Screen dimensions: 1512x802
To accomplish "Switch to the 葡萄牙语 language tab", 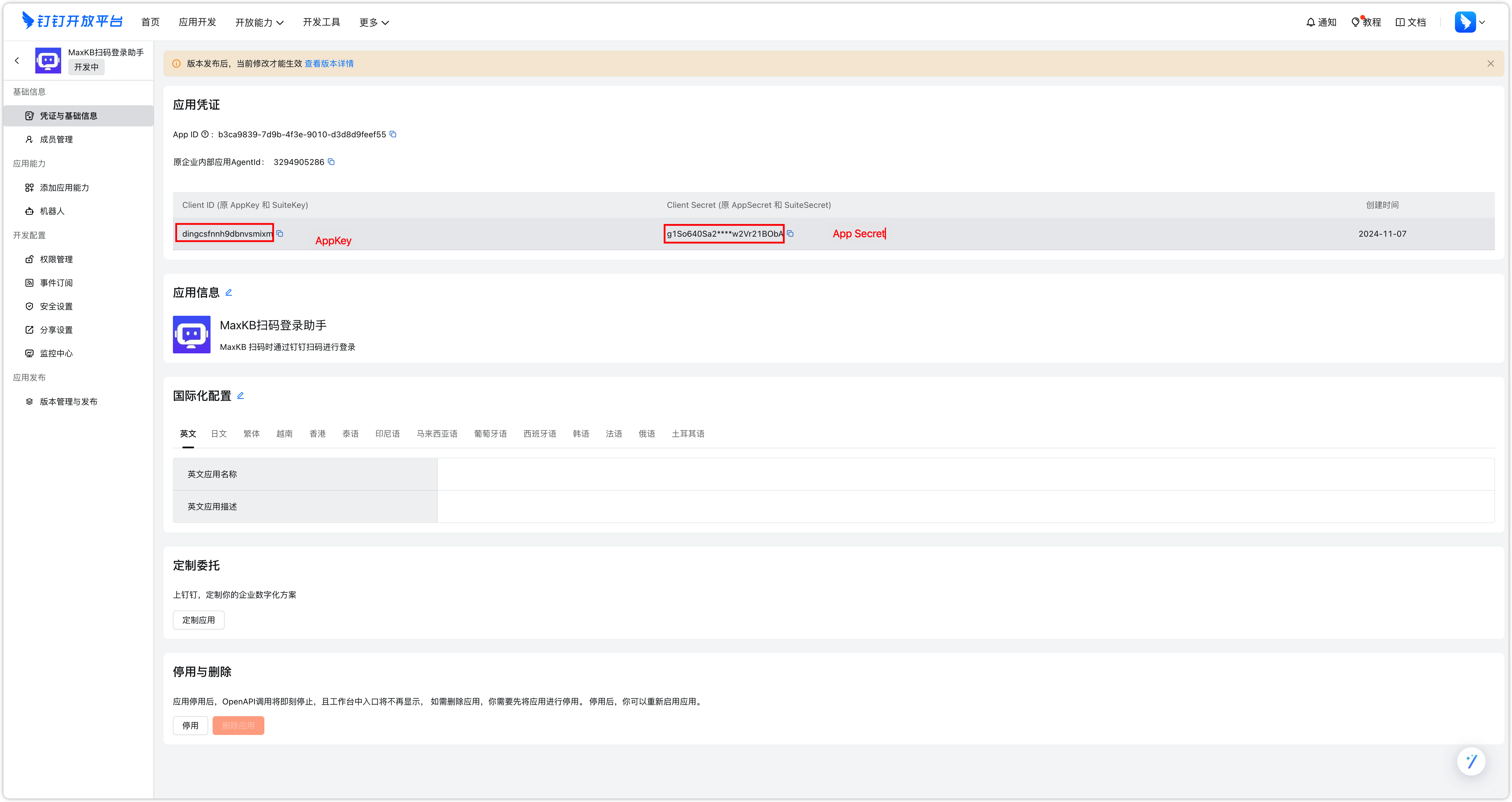I will pos(490,434).
